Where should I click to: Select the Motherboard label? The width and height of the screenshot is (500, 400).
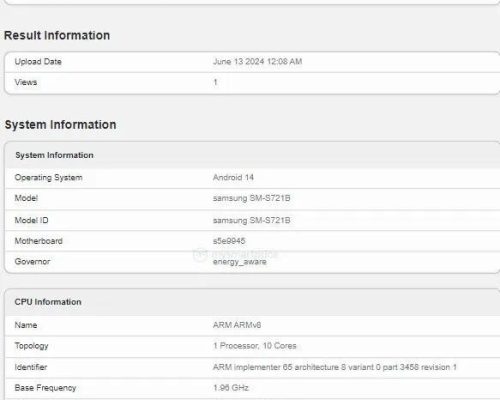39,241
